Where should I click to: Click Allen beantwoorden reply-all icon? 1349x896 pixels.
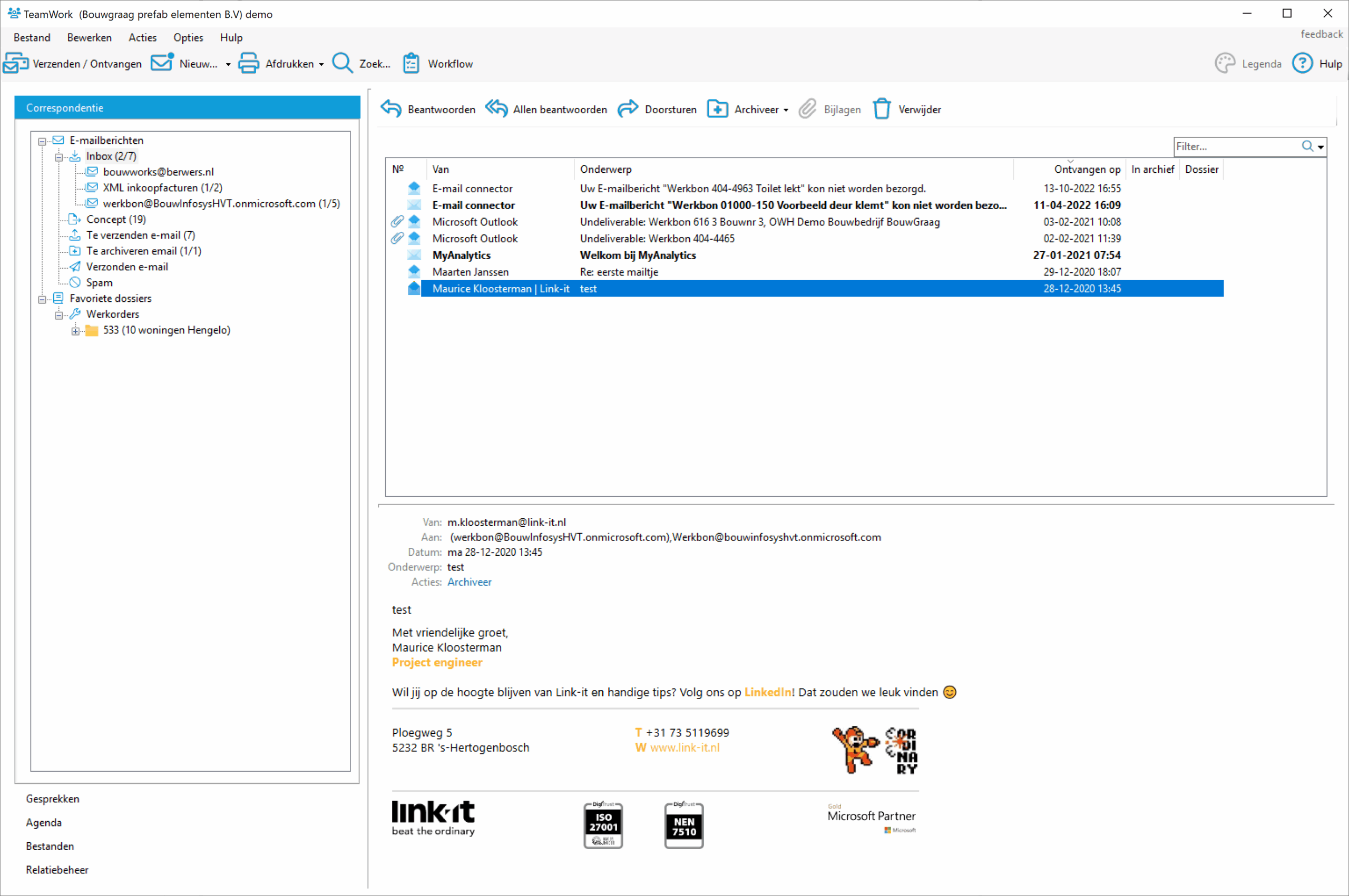(496, 109)
